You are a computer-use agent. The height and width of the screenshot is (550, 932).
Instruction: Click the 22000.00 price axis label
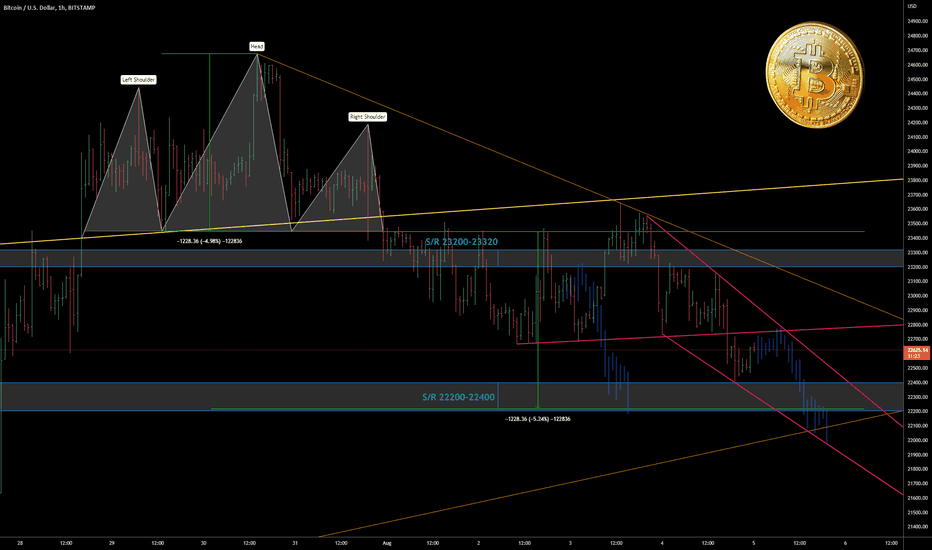(918, 440)
